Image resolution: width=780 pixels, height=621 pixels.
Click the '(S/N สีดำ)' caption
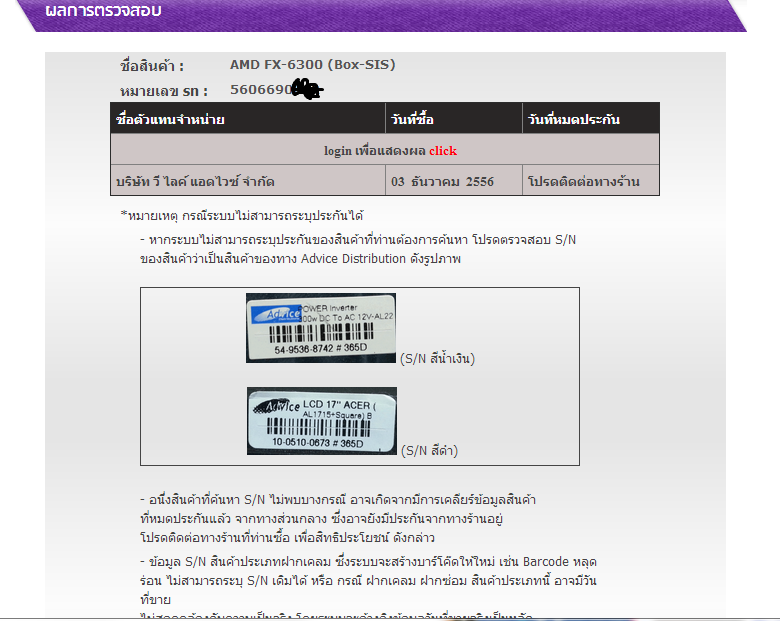point(429,450)
